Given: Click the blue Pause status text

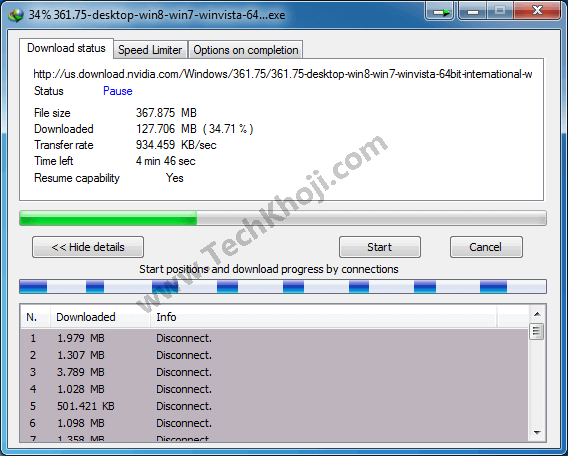Looking at the screenshot, I should (118, 91).
